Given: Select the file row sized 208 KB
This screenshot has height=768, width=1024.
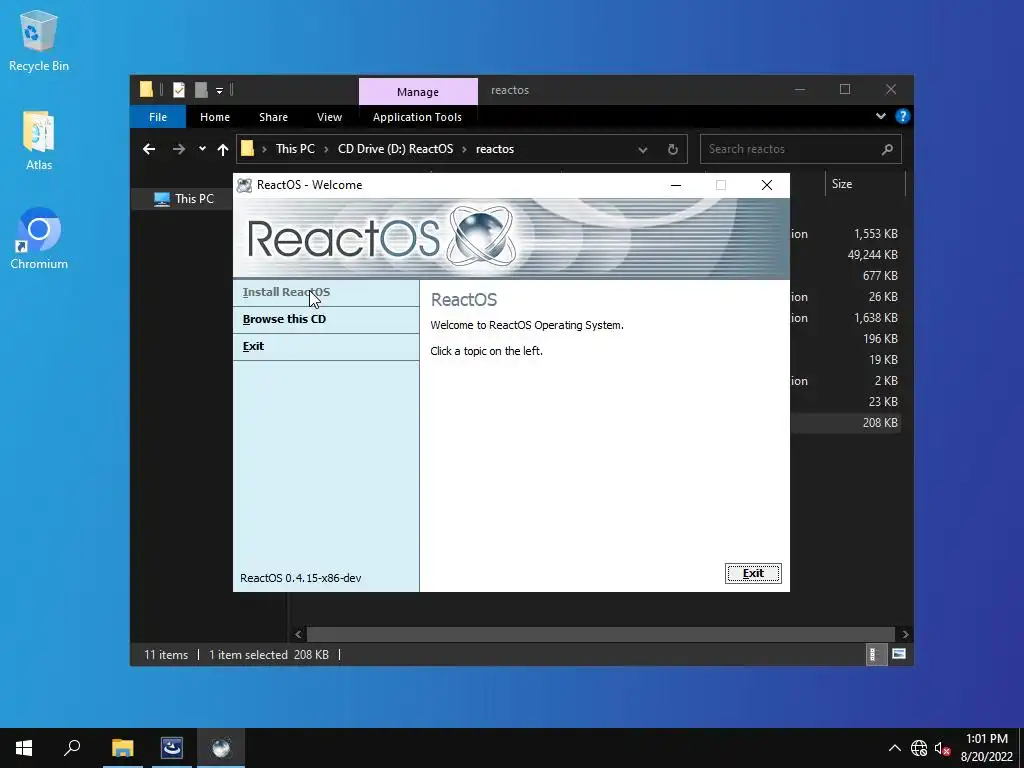Looking at the screenshot, I should click(x=846, y=423).
